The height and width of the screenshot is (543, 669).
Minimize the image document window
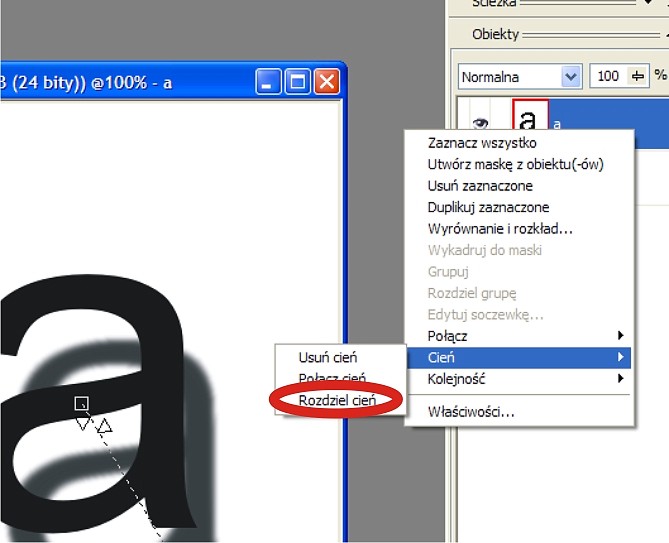pos(268,82)
